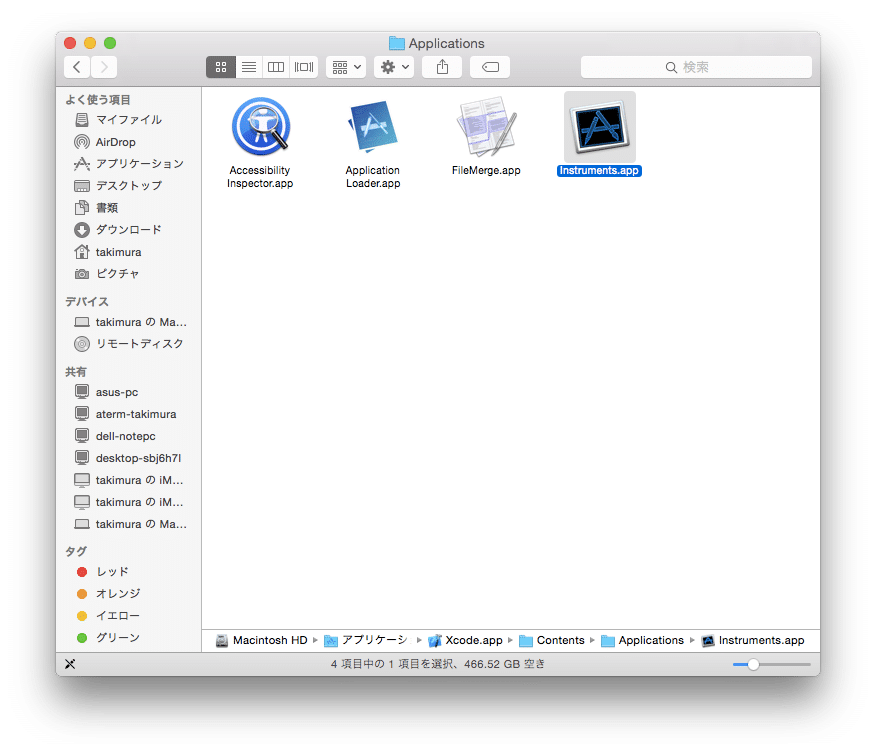
Task: Click the アプリケーシ folder in the path bar
Action: pos(367,640)
